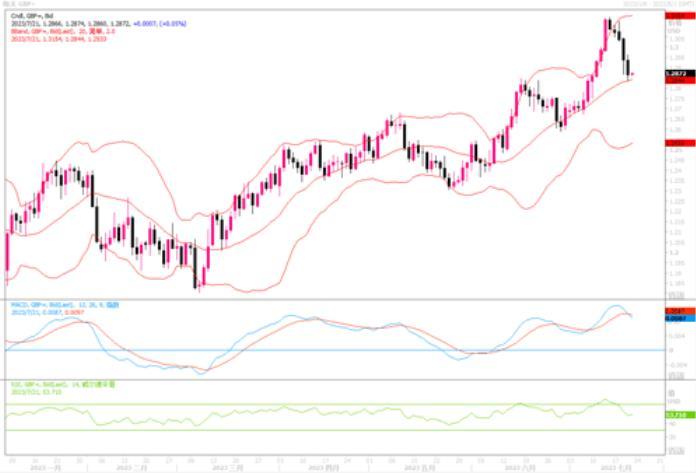Click the highest candlestick peak in July
This screenshot has height=475, width=696.
(x=608, y=24)
